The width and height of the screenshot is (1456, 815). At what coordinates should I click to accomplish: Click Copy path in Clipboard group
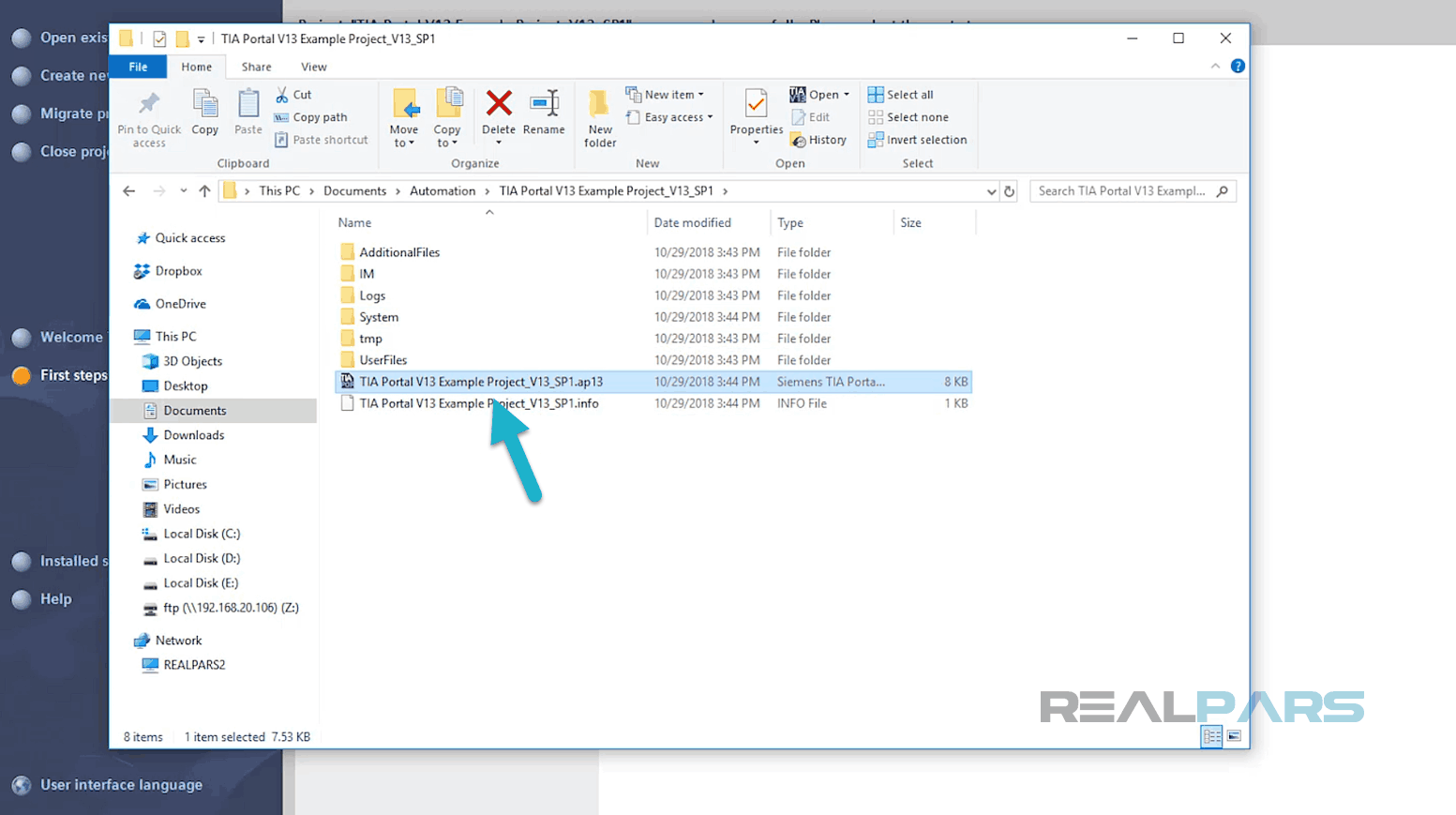(x=310, y=117)
